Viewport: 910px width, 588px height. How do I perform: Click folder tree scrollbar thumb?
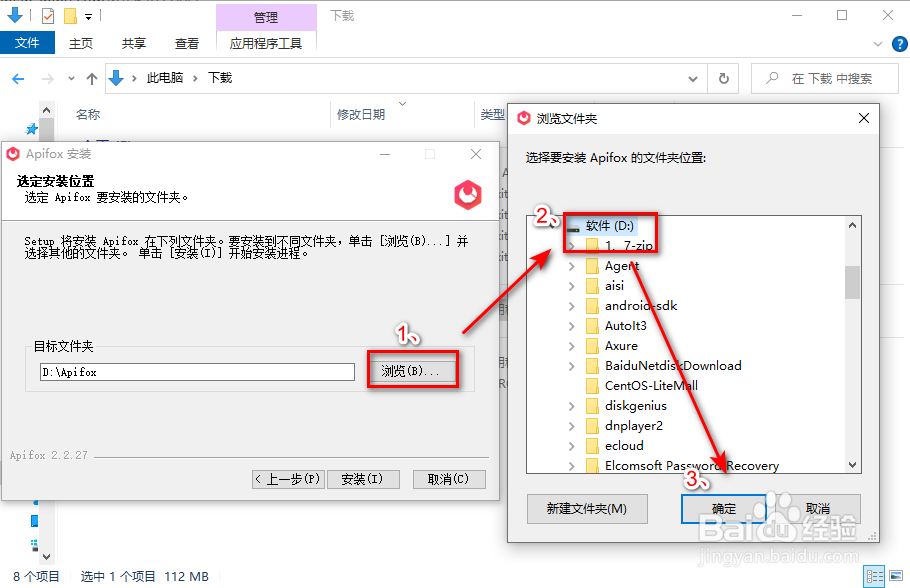coord(852,282)
